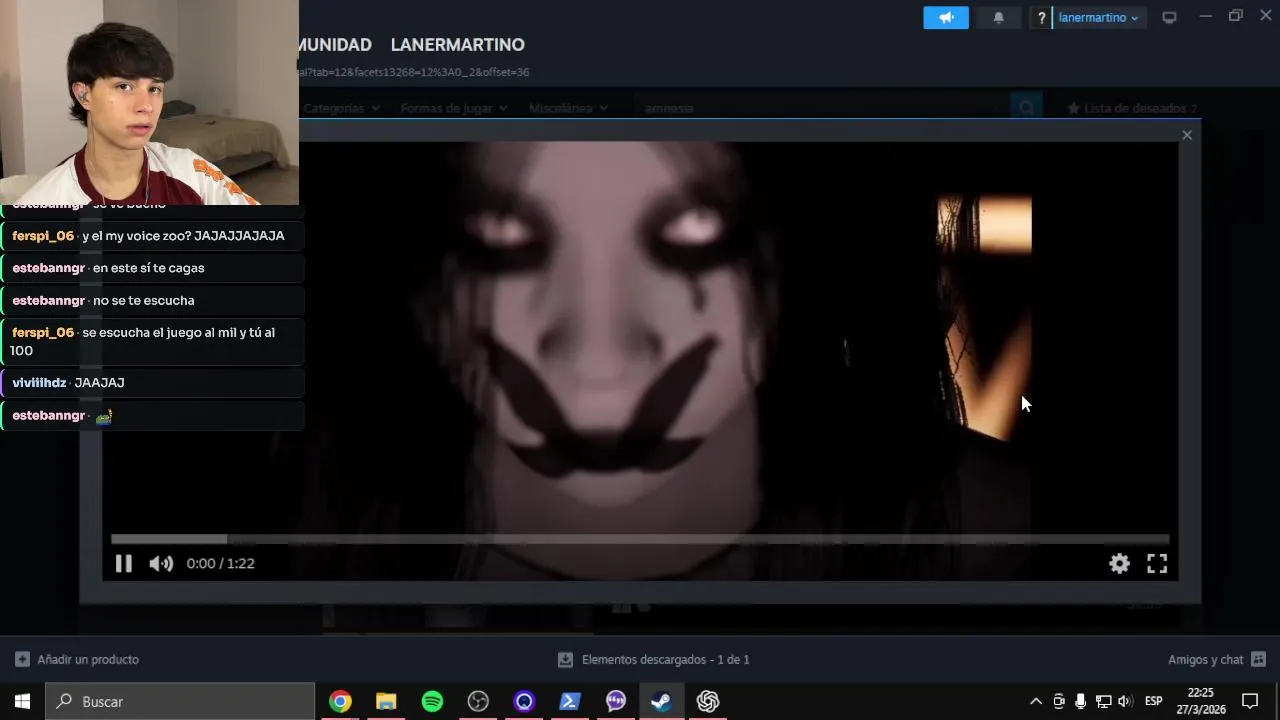
Task: Show hidden system tray icons
Action: point(1036,701)
